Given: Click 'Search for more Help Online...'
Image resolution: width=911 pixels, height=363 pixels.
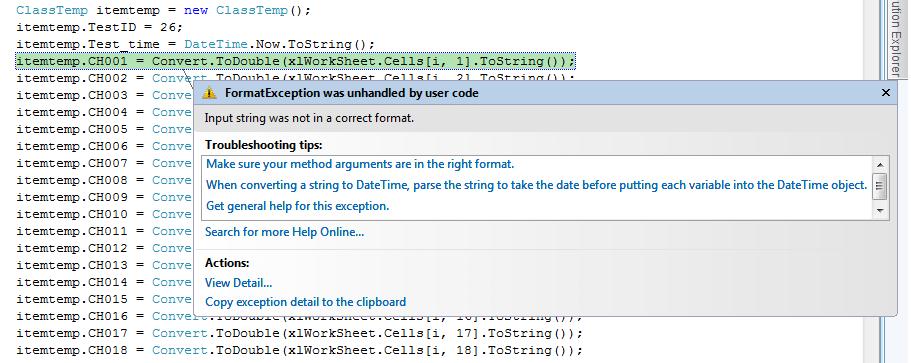Looking at the screenshot, I should coord(285,232).
